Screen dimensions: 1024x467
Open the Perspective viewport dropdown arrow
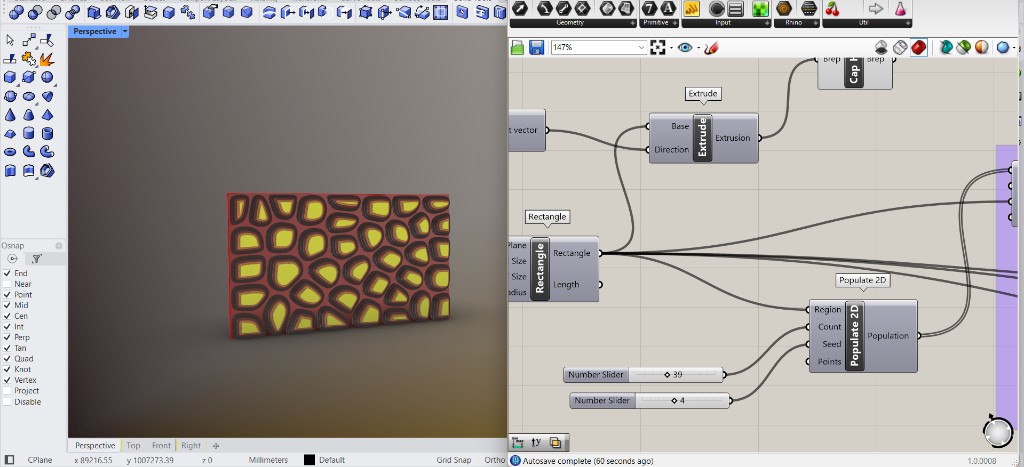pyautogui.click(x=125, y=31)
